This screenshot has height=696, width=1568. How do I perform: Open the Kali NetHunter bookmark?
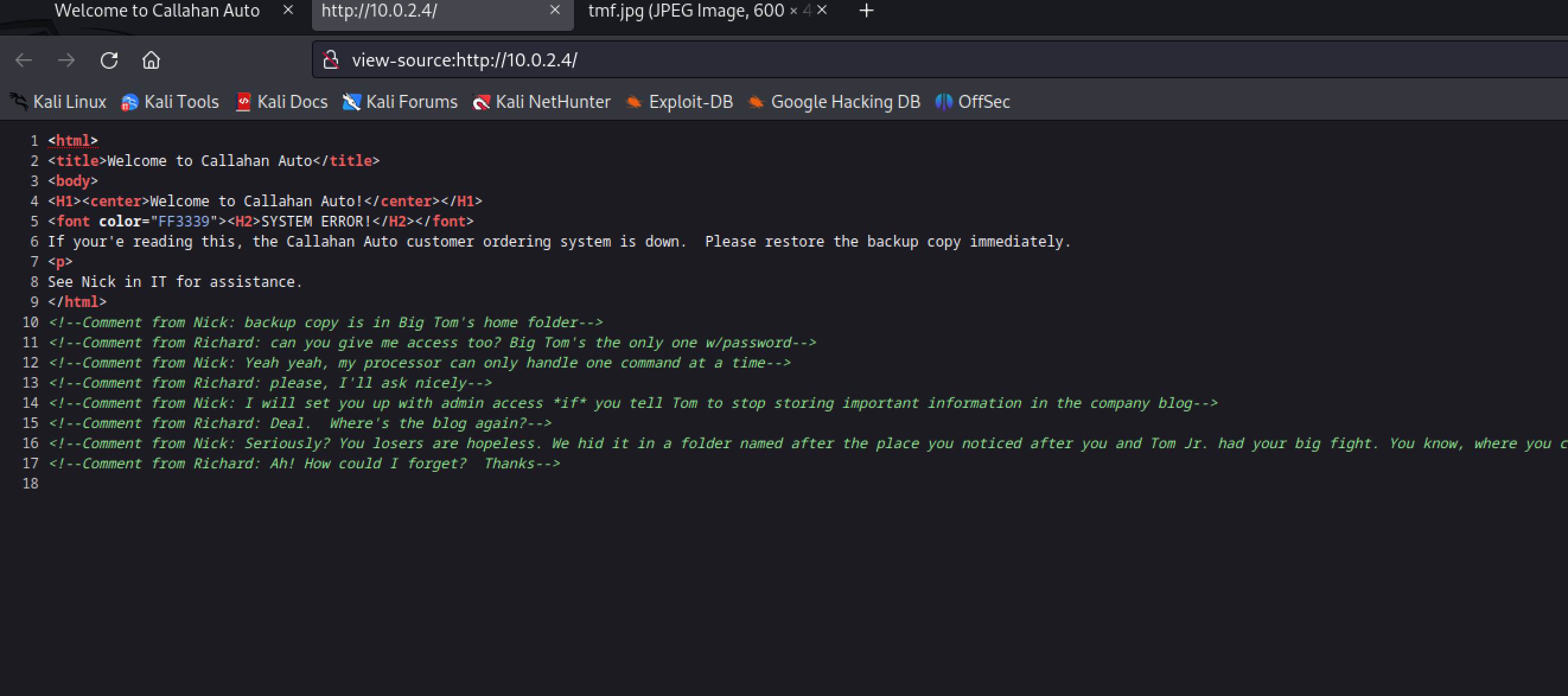click(541, 101)
